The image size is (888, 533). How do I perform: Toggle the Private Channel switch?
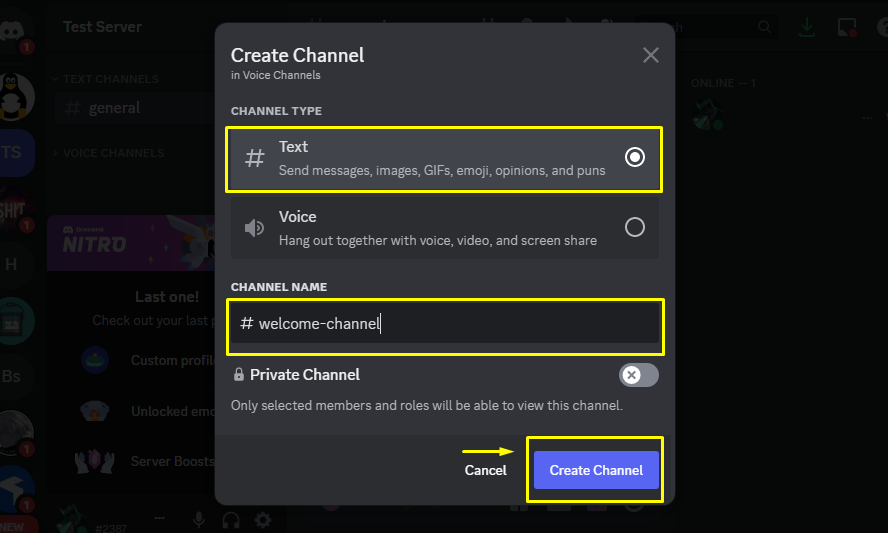pos(638,375)
